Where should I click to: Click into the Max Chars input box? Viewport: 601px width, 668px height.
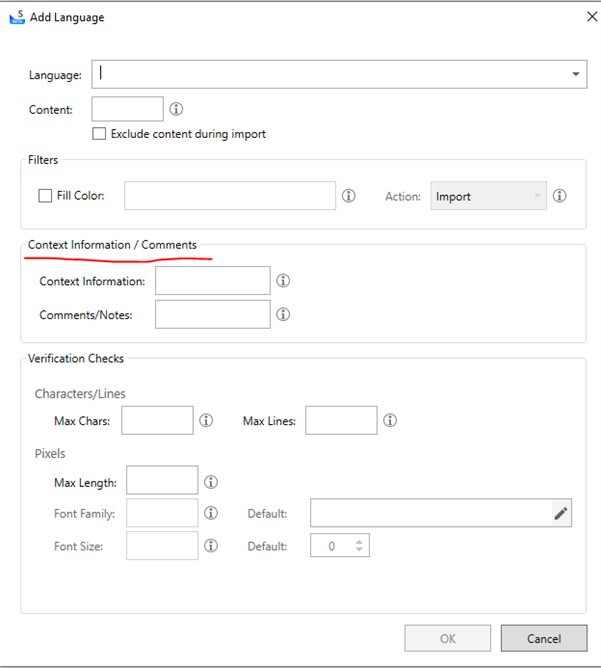pyautogui.click(x=157, y=420)
